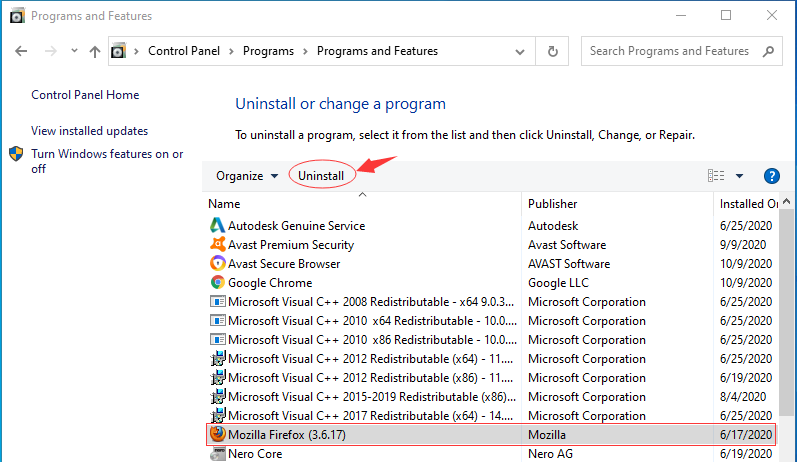The height and width of the screenshot is (462, 797).
Task: Click the Avast Software publisher cell
Action: tap(567, 245)
